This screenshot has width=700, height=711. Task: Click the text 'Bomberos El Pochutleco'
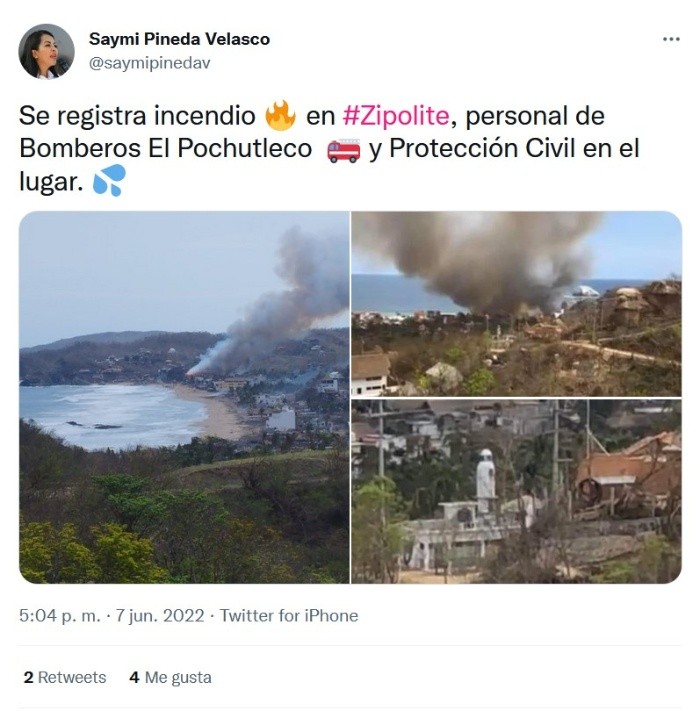[165, 148]
